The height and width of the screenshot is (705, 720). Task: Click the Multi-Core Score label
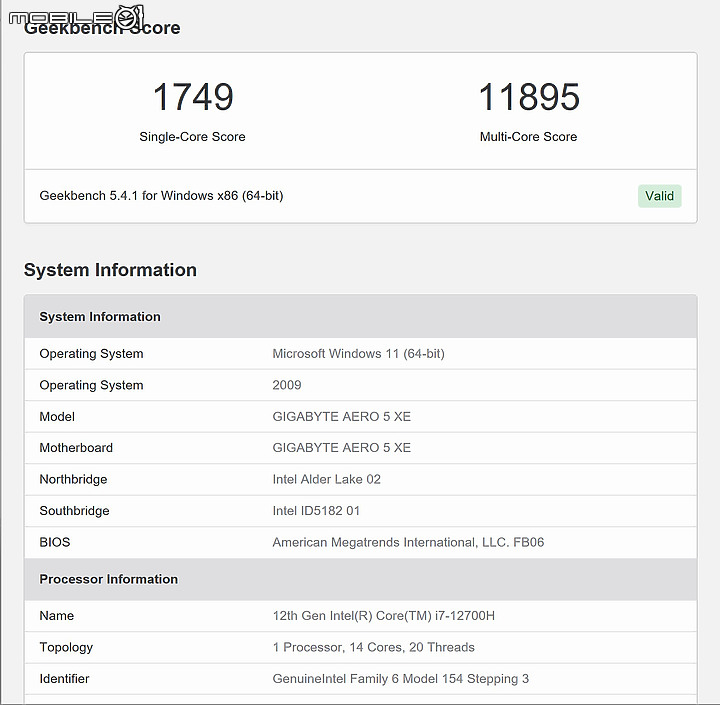[528, 136]
